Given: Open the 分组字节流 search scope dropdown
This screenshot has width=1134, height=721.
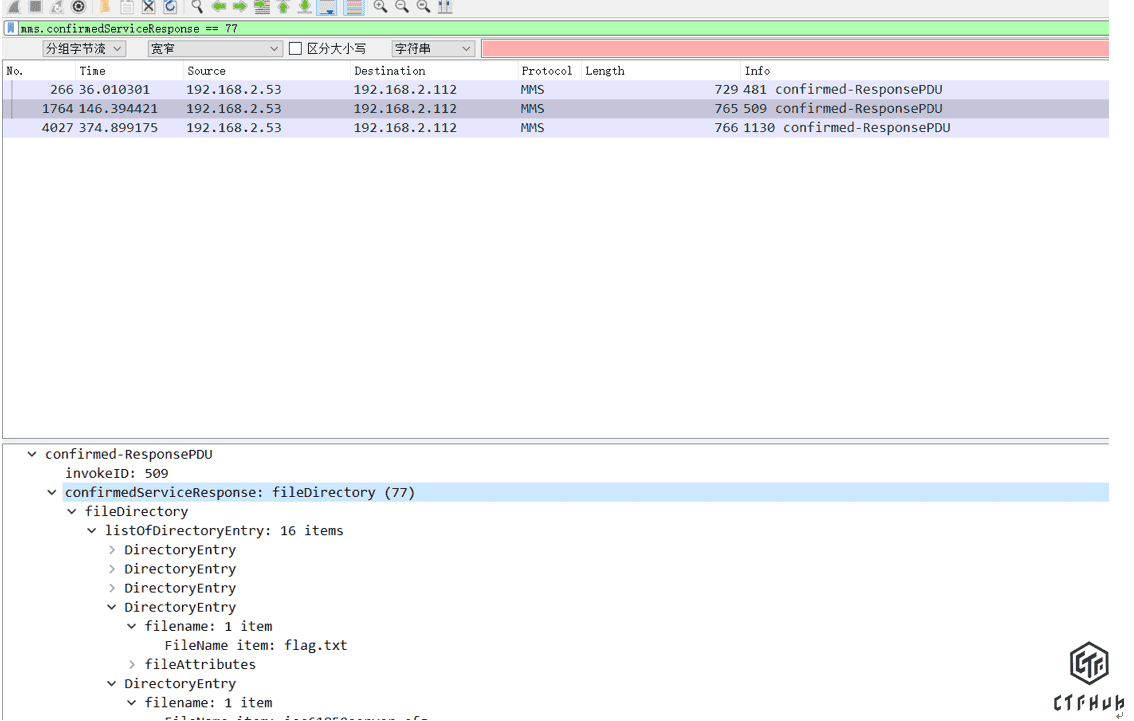Looking at the screenshot, I should (x=84, y=48).
